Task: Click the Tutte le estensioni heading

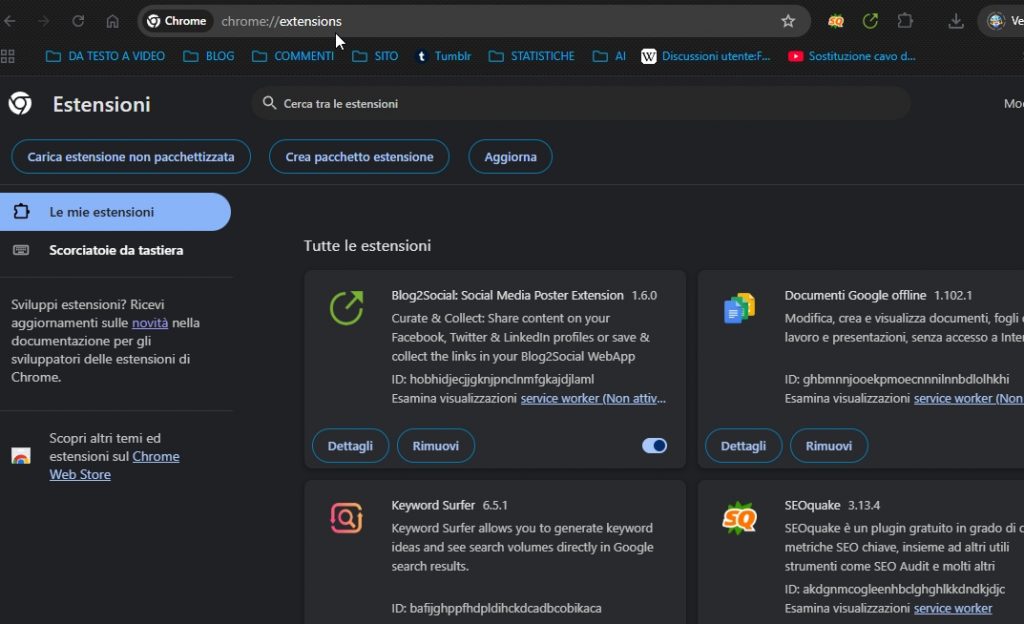Action: click(367, 245)
